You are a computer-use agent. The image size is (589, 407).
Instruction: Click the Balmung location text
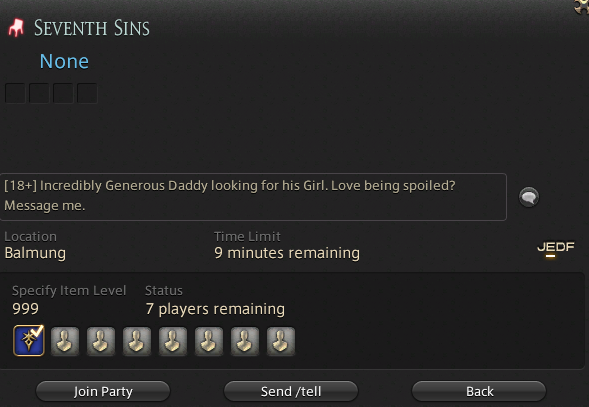(x=35, y=253)
